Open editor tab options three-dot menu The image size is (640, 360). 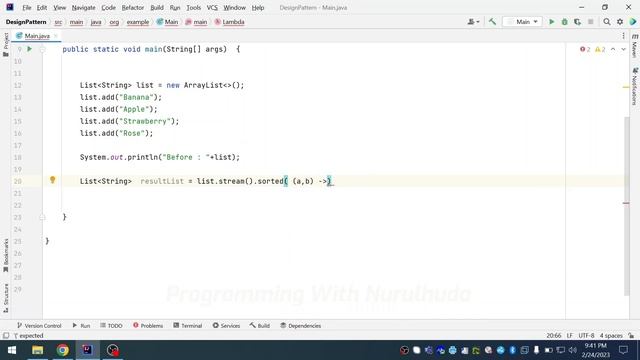623,36
